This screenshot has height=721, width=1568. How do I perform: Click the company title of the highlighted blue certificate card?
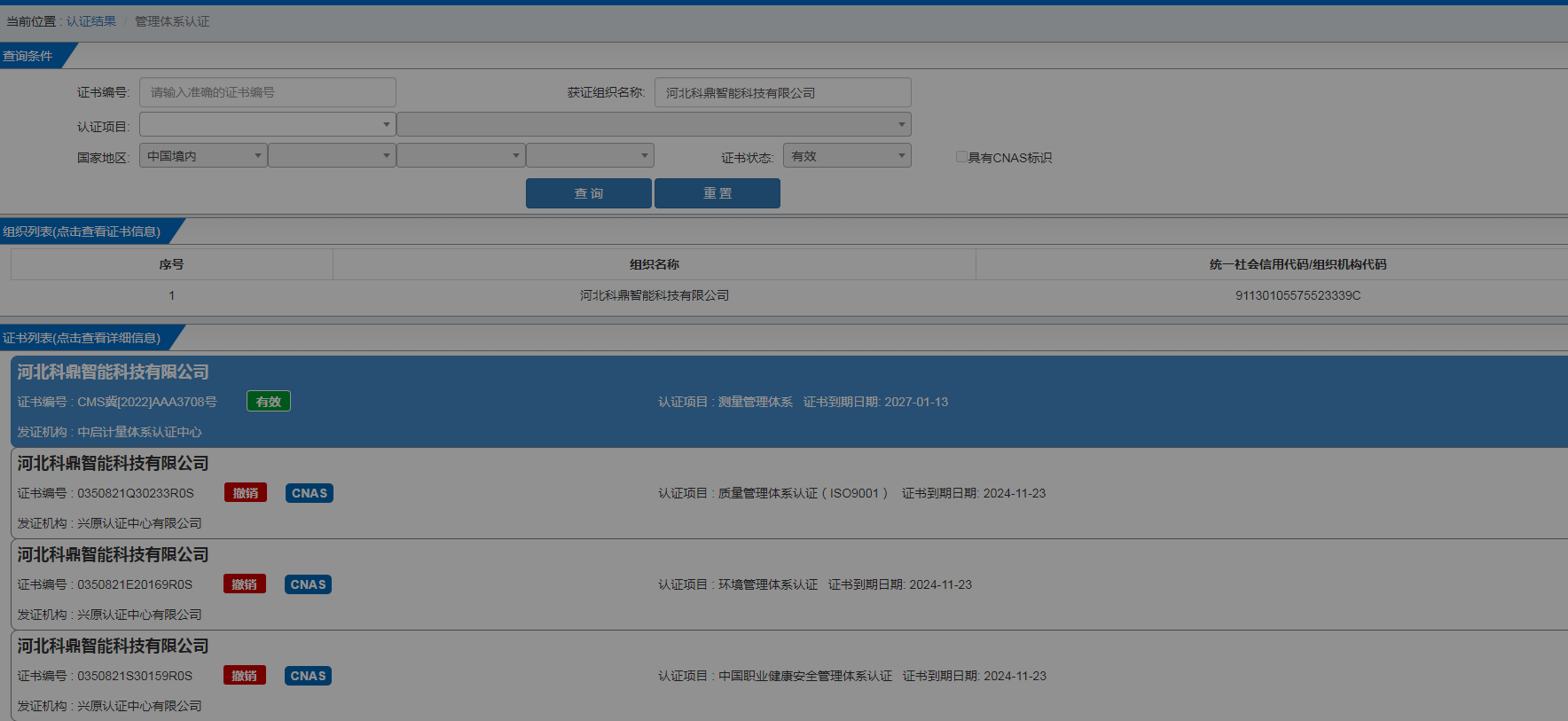click(114, 372)
